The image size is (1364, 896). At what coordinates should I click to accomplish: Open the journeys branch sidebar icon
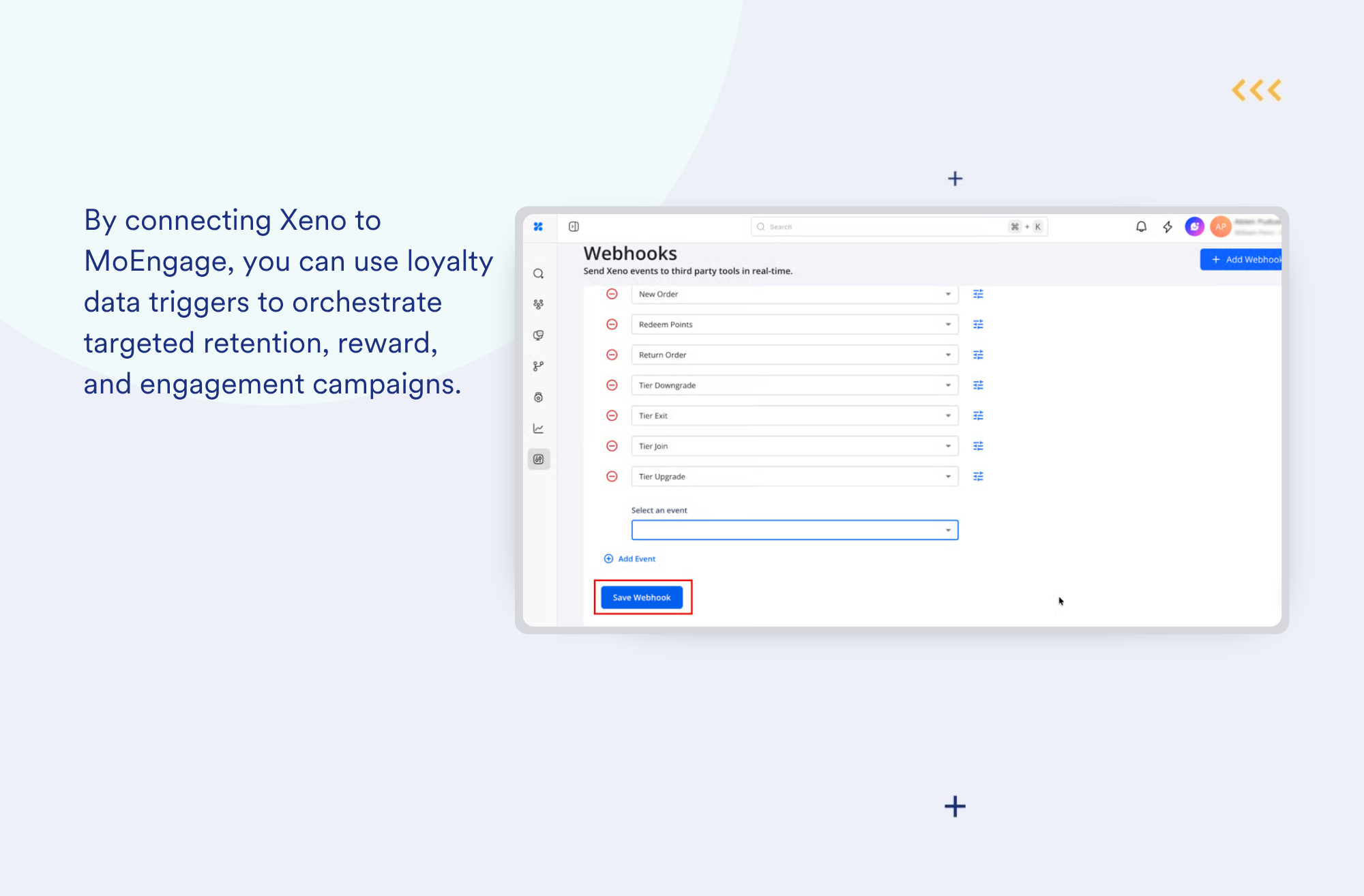538,366
